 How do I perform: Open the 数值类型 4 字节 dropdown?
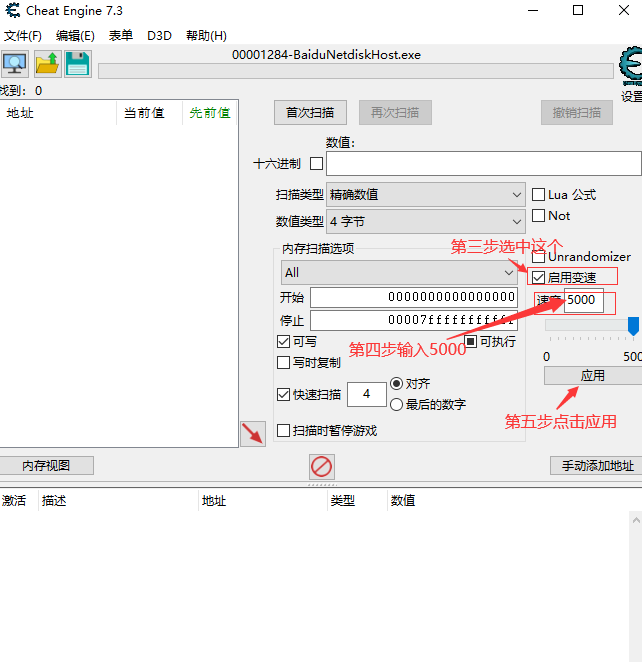(x=426, y=221)
